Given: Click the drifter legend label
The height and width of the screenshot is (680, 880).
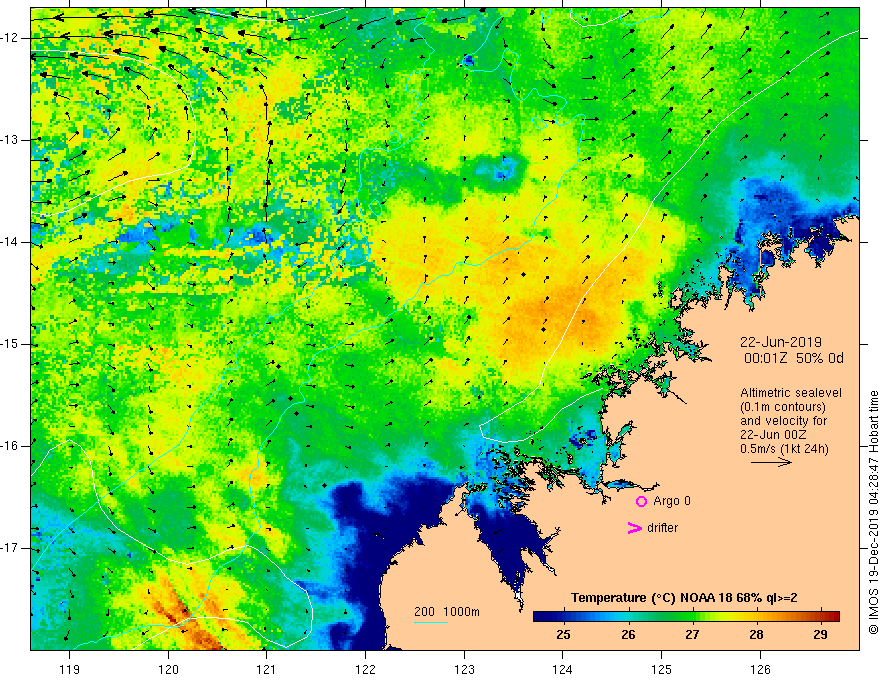Looking at the screenshot, I should [x=662, y=528].
